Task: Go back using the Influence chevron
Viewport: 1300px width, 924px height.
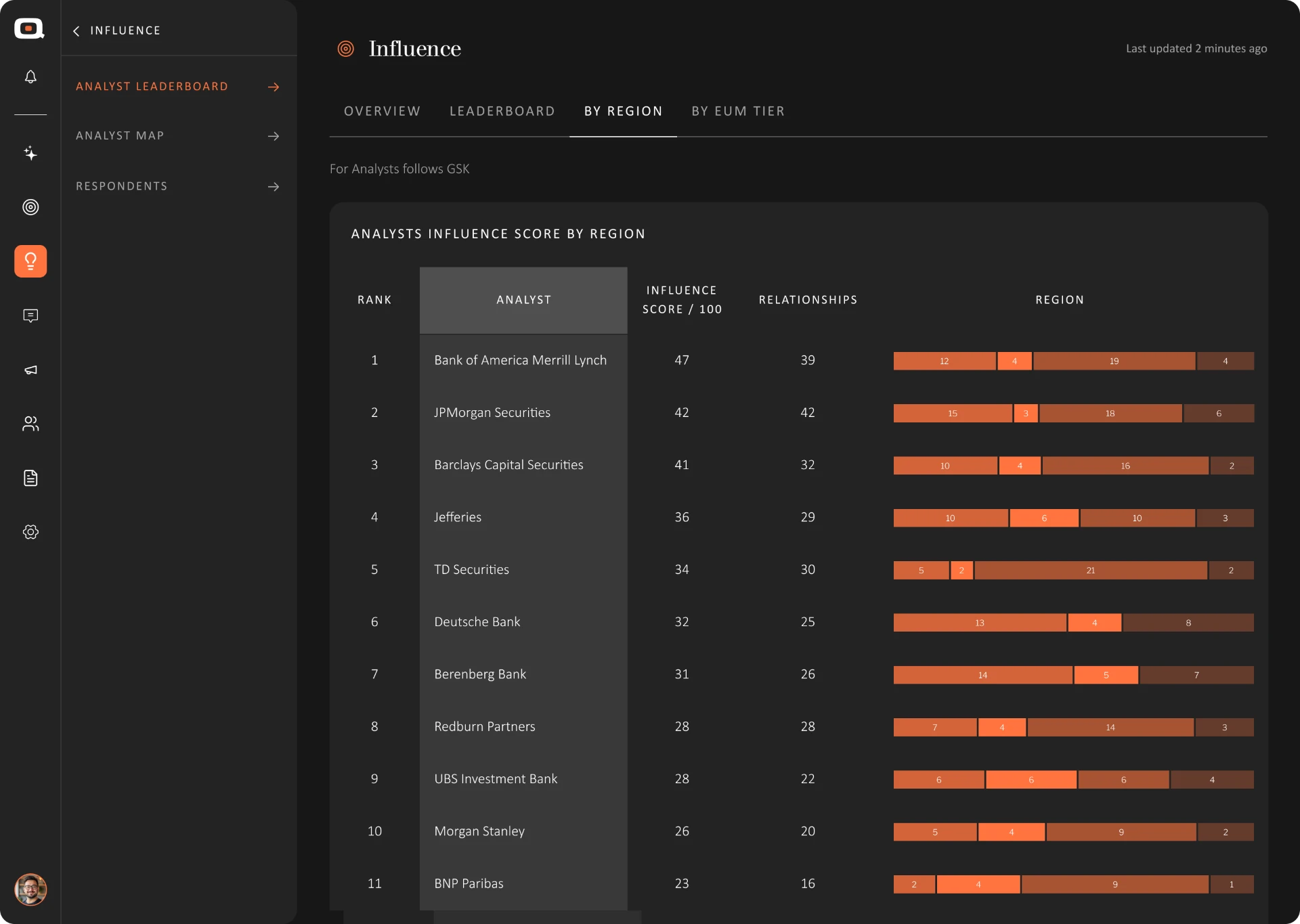Action: (77, 30)
